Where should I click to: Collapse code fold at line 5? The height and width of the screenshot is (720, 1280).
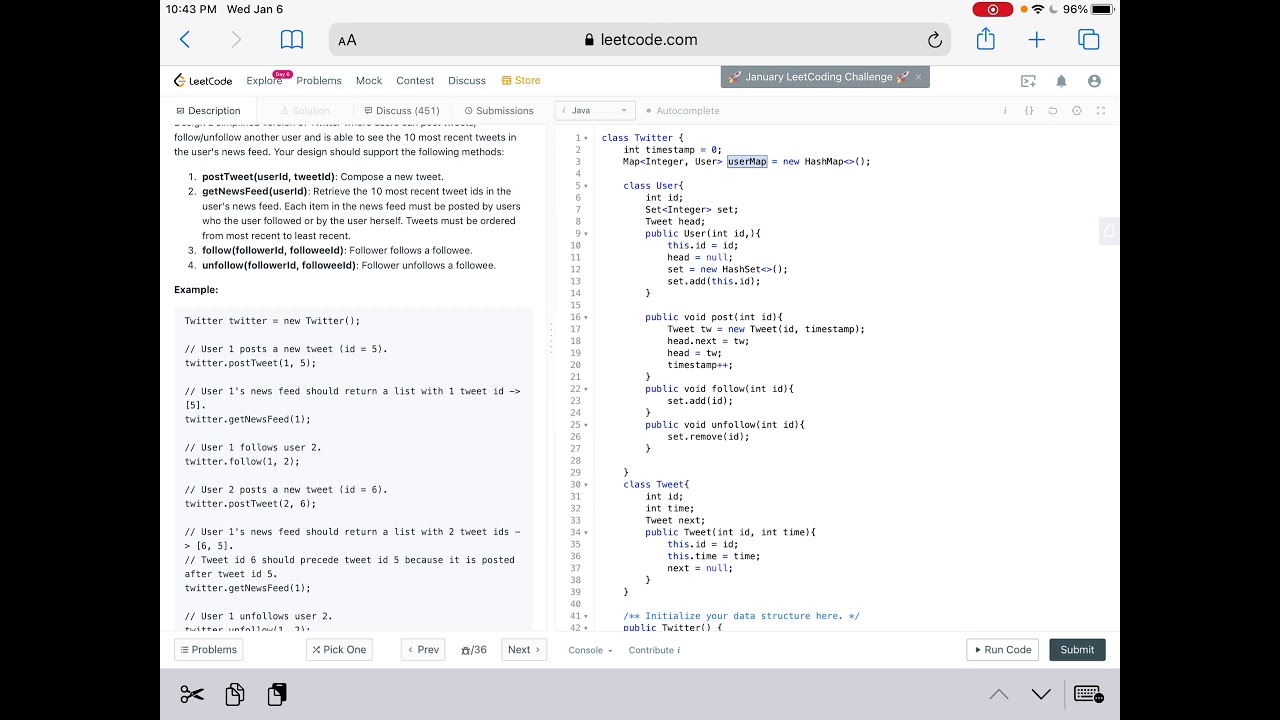point(586,186)
